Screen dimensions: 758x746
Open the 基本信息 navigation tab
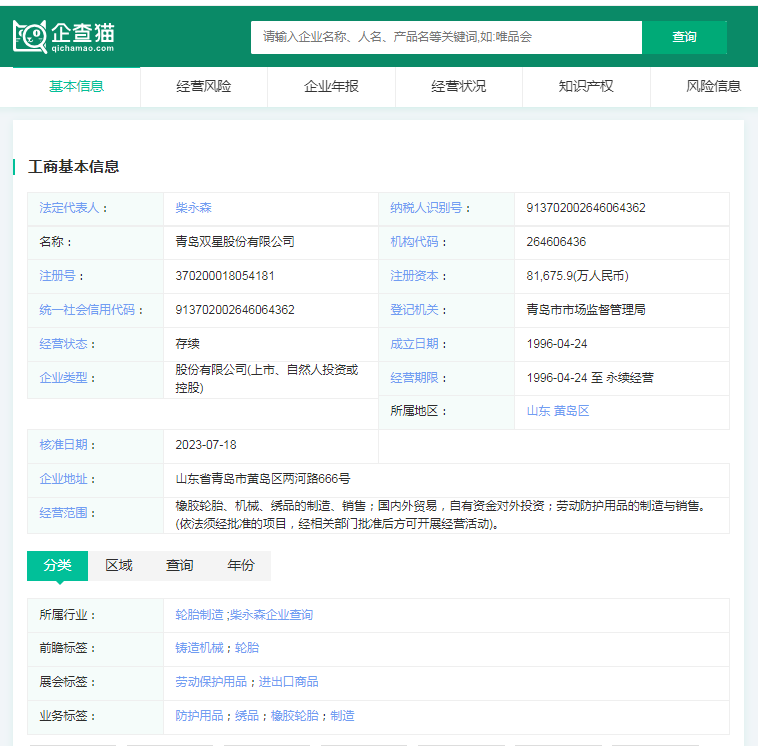(x=76, y=86)
